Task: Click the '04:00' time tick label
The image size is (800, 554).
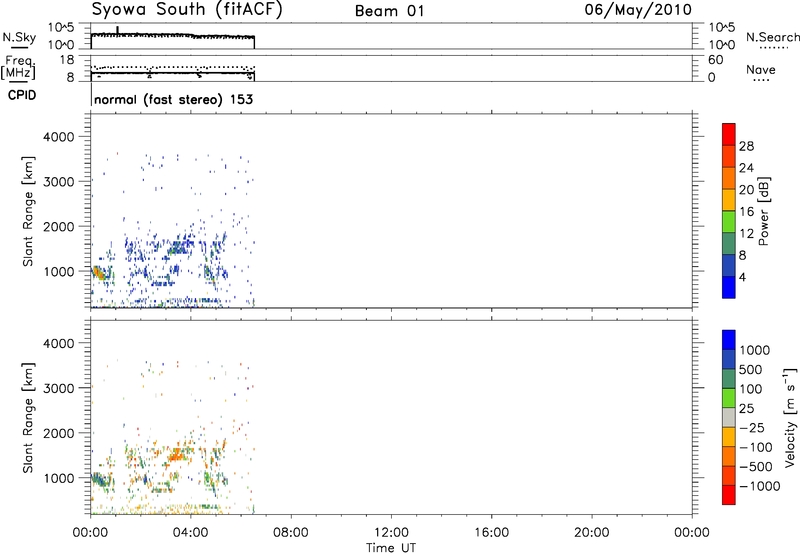Action: (191, 533)
